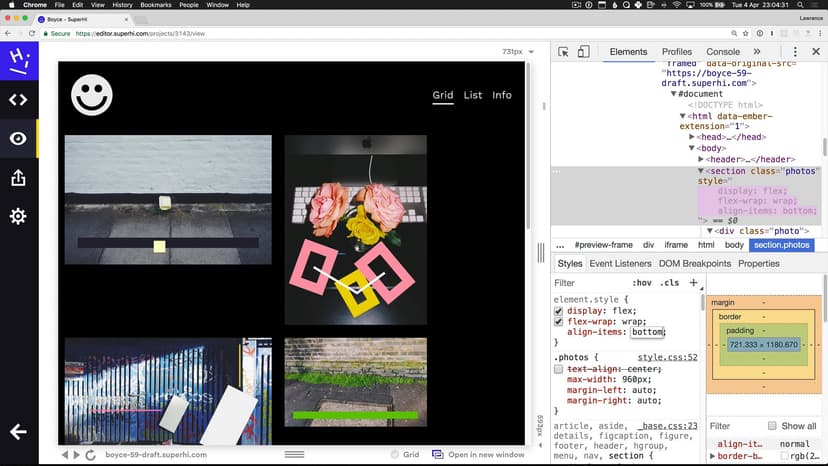Viewport: 828px width, 466px height.
Task: Toggle the device toolbar icon in DevTools
Action: coord(585,52)
